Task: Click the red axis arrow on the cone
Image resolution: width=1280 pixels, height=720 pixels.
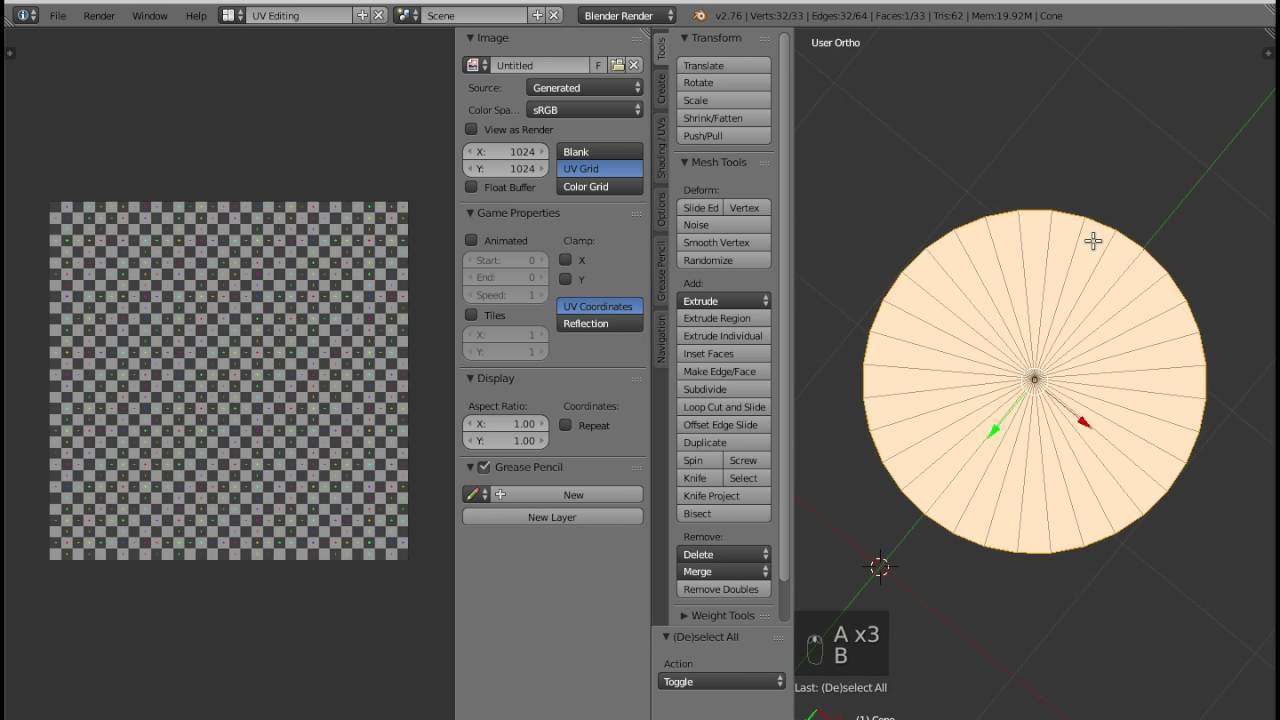Action: [1083, 422]
